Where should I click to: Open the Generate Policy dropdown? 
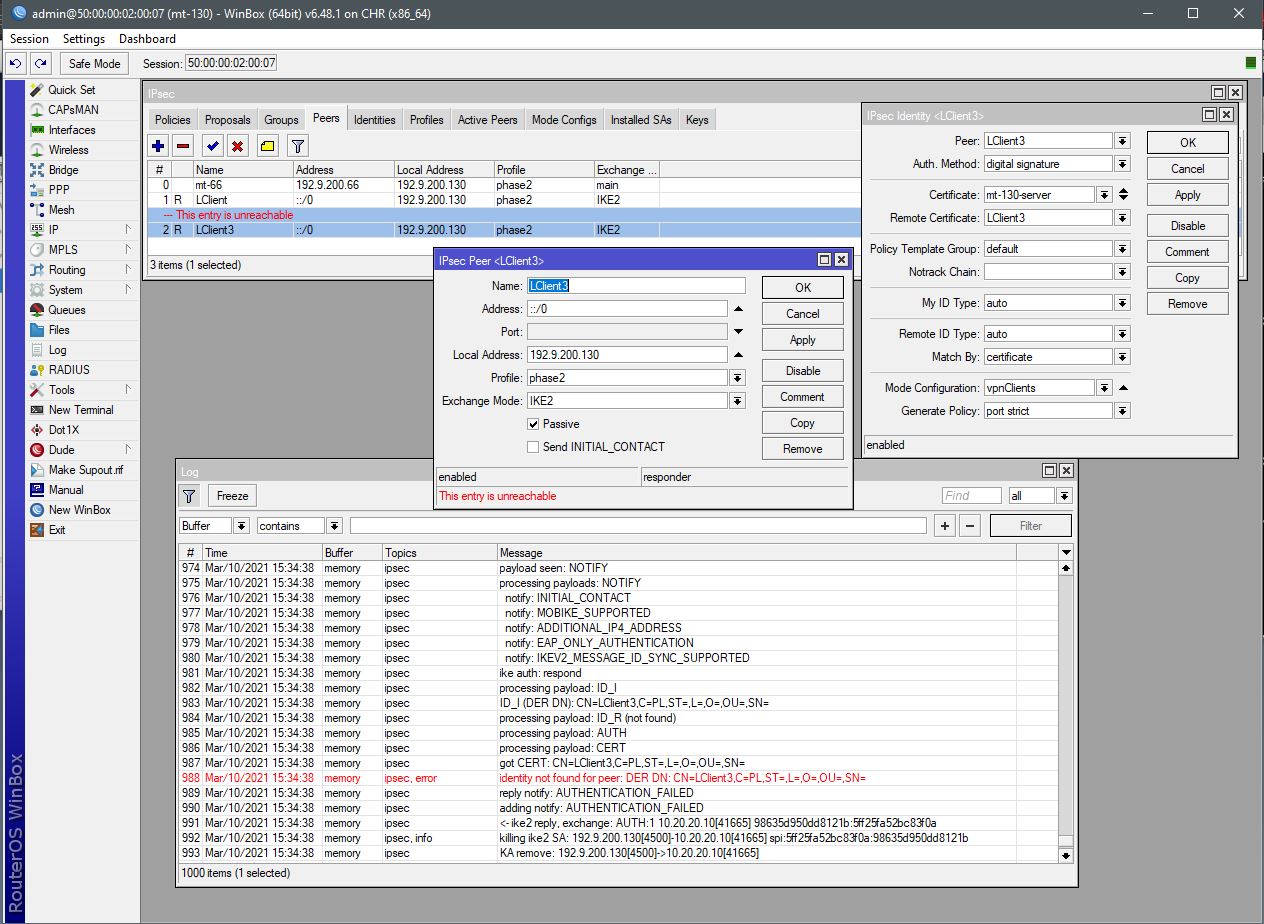click(1123, 411)
